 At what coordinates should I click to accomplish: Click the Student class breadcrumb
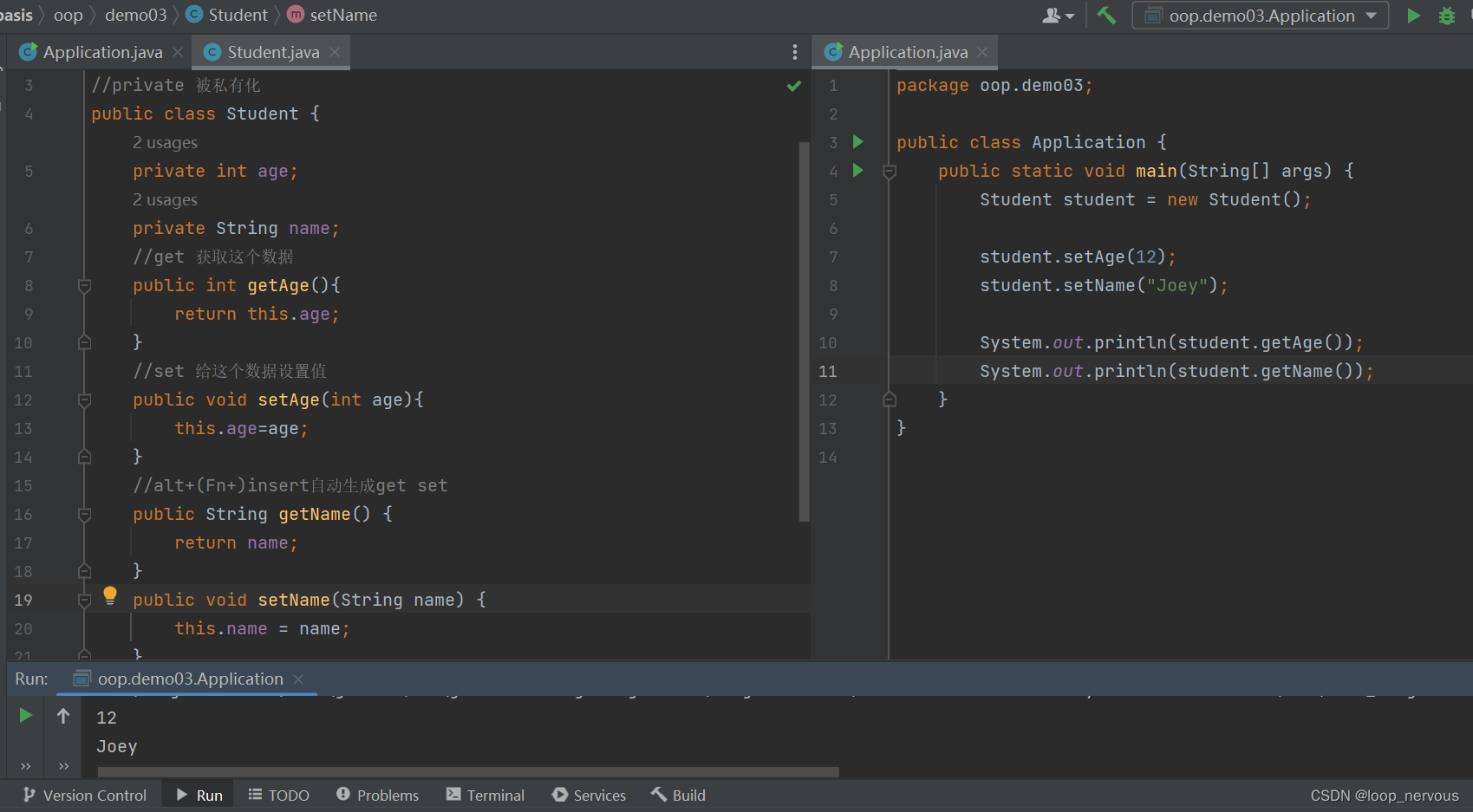click(x=228, y=15)
